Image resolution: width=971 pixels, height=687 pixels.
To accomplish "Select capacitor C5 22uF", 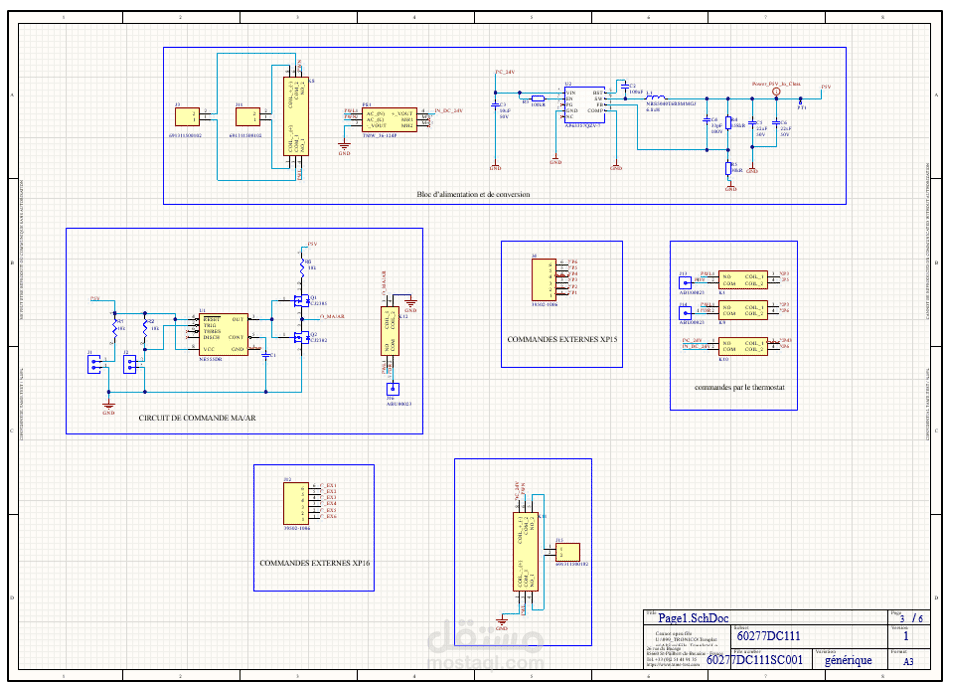I will click(x=752, y=123).
